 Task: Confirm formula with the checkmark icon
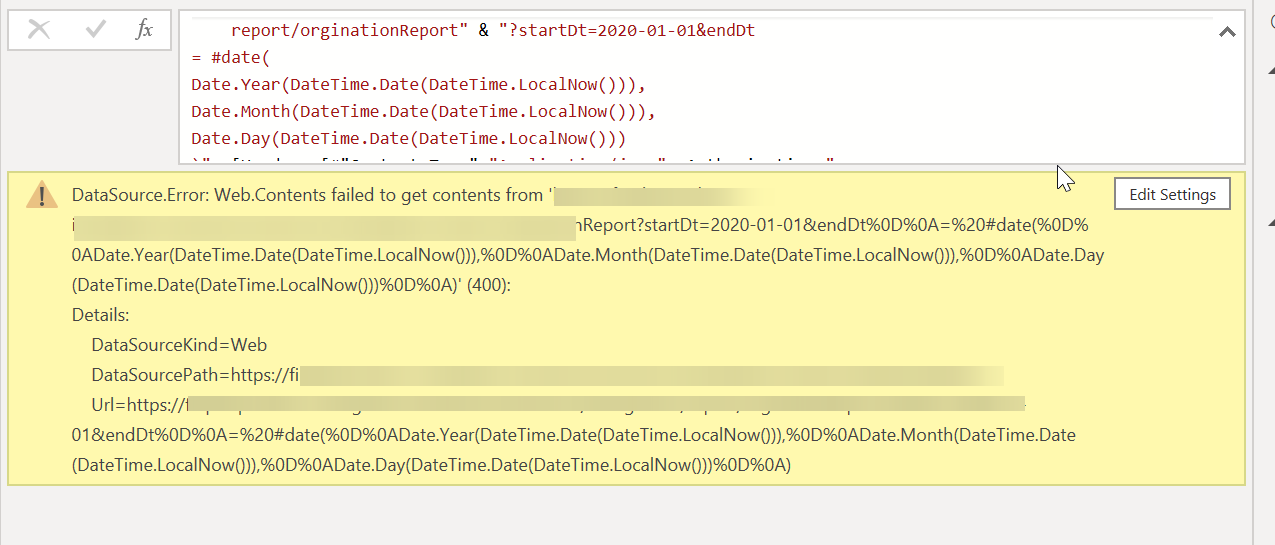click(x=96, y=30)
